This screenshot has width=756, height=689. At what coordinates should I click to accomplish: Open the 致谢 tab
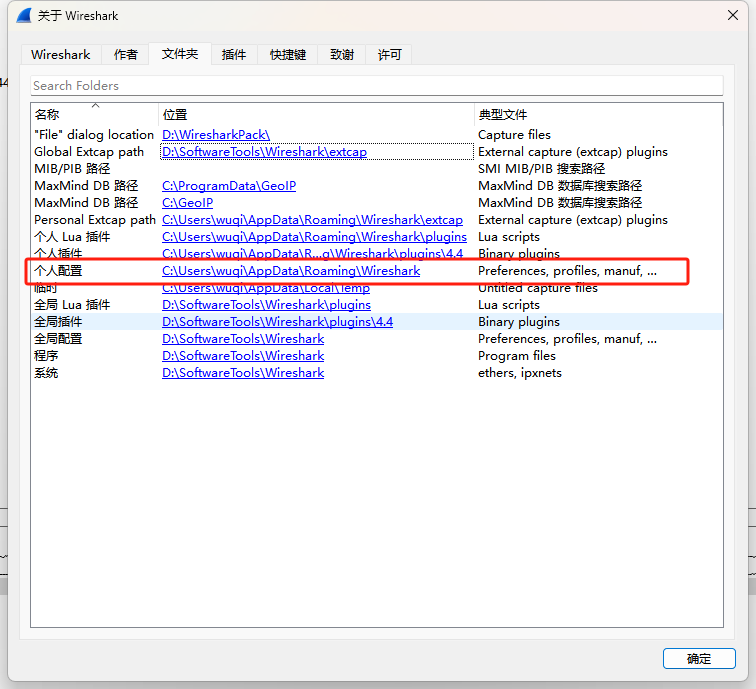click(x=342, y=54)
